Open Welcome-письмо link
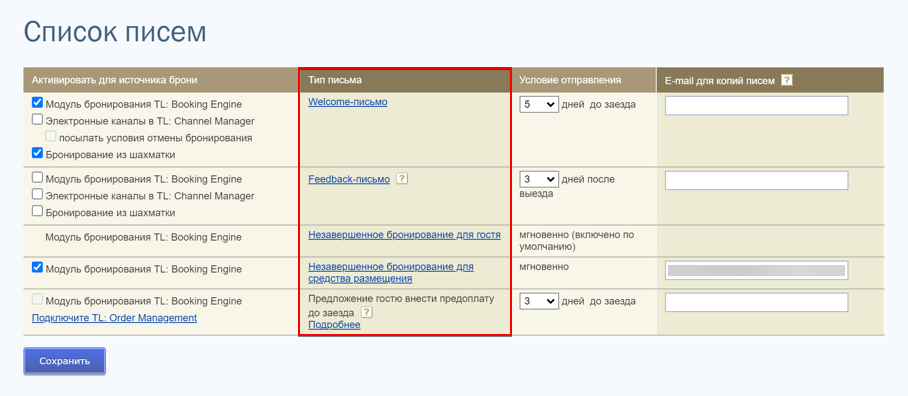 point(347,102)
